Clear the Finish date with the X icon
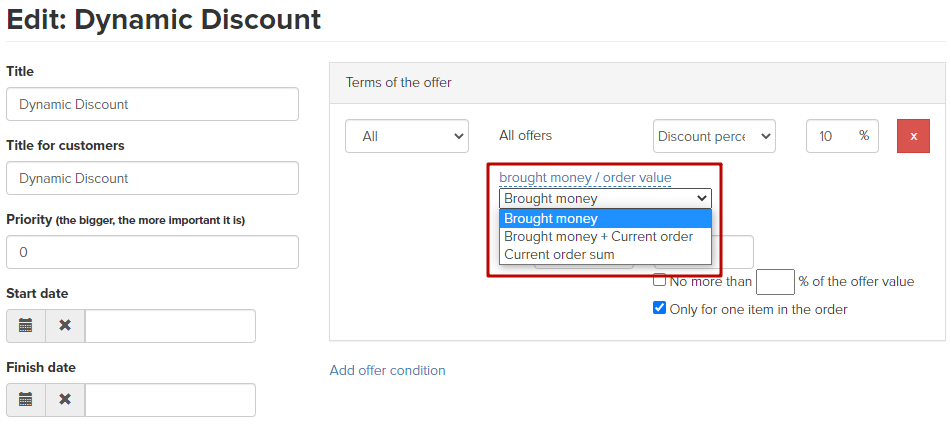 pyautogui.click(x=65, y=400)
